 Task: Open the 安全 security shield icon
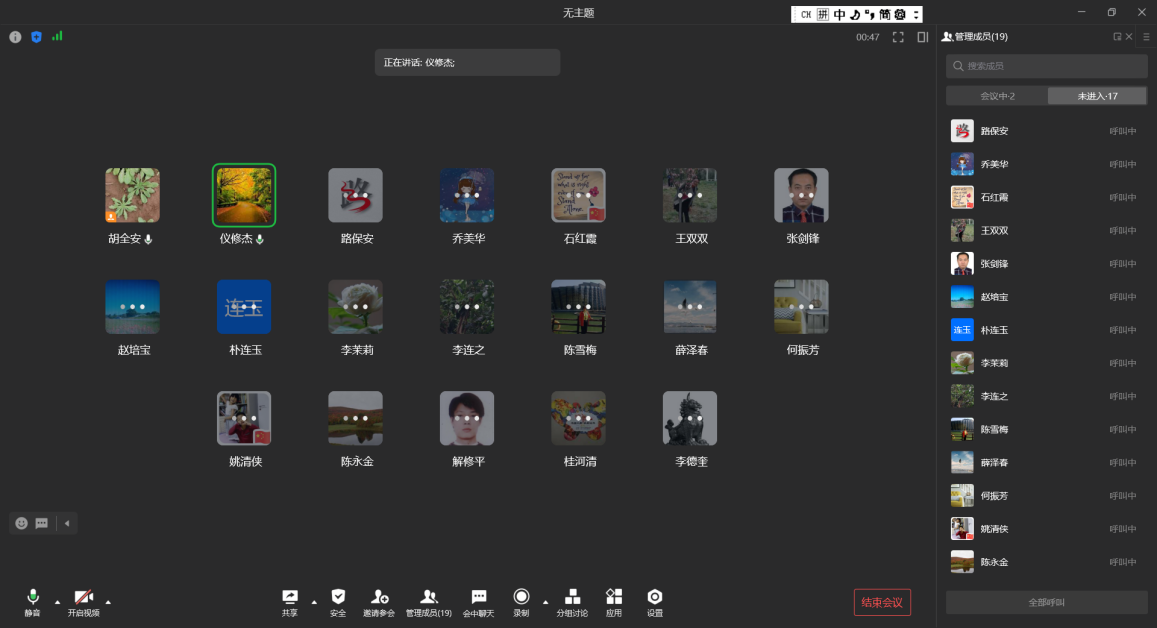[338, 597]
